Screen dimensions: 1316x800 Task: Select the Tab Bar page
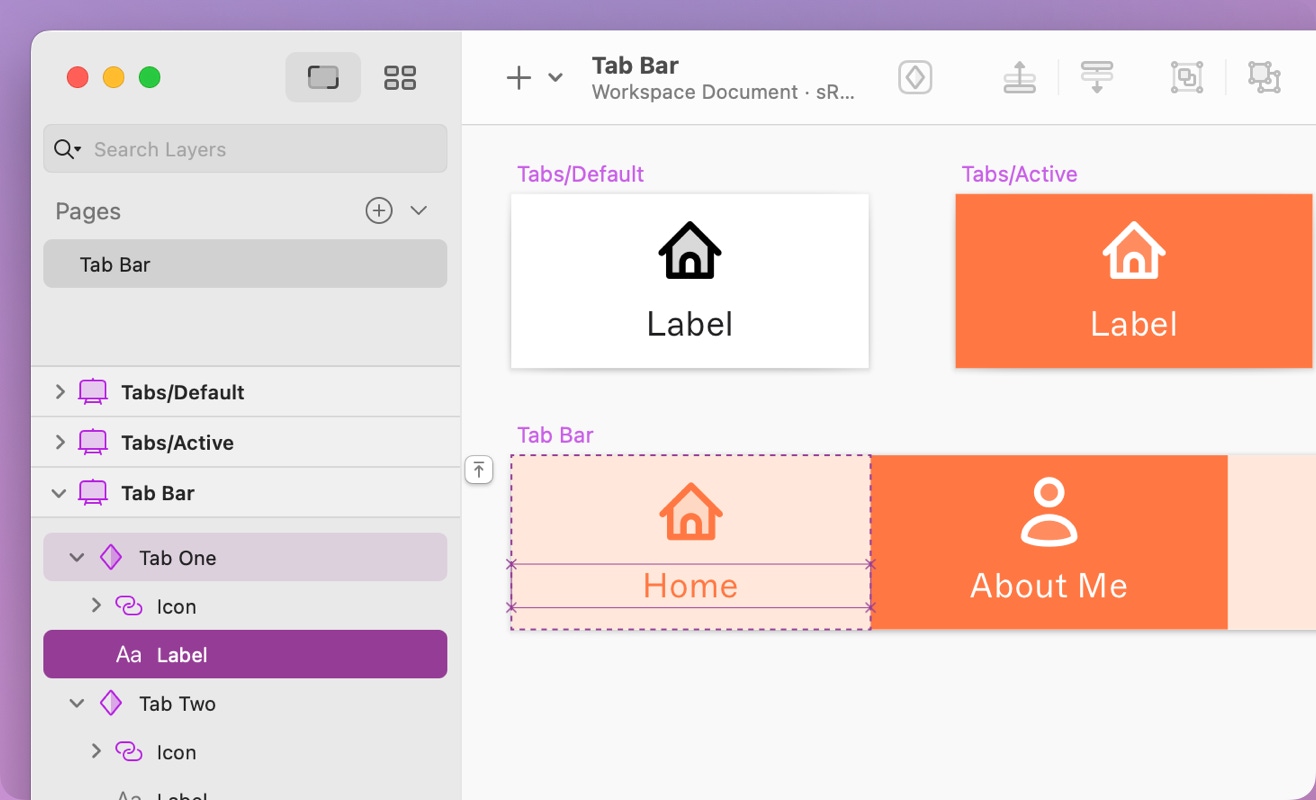coord(245,265)
